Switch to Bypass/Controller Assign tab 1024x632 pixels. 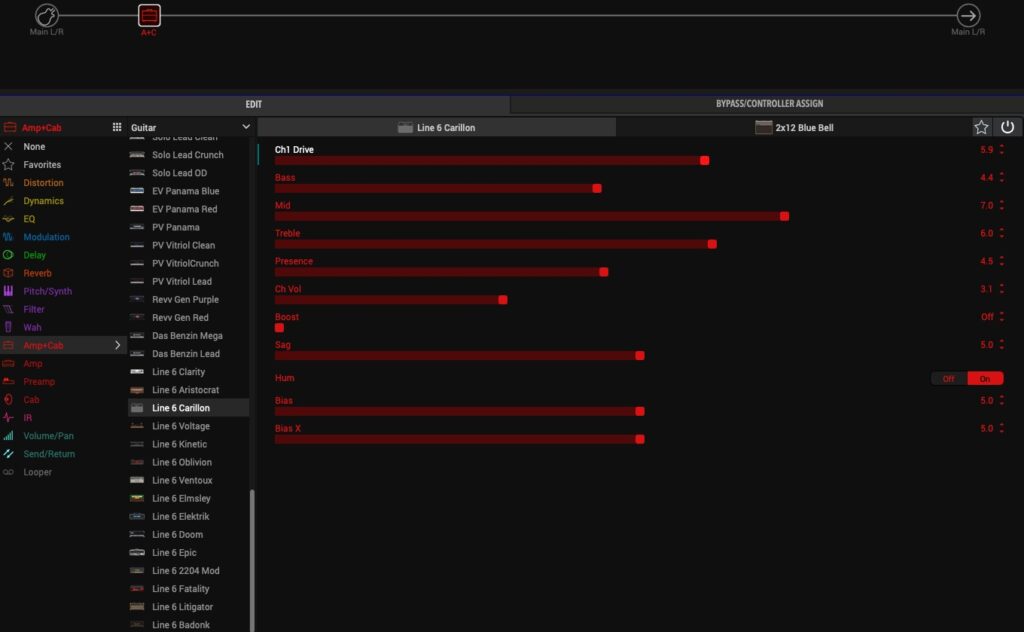pos(768,104)
